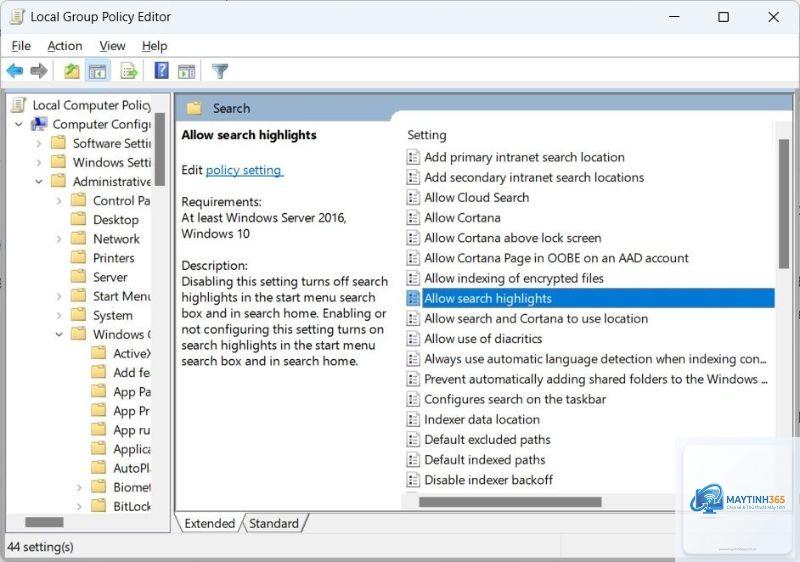The height and width of the screenshot is (562, 800).
Task: Click the Indexer data location policy icon
Action: tap(413, 419)
